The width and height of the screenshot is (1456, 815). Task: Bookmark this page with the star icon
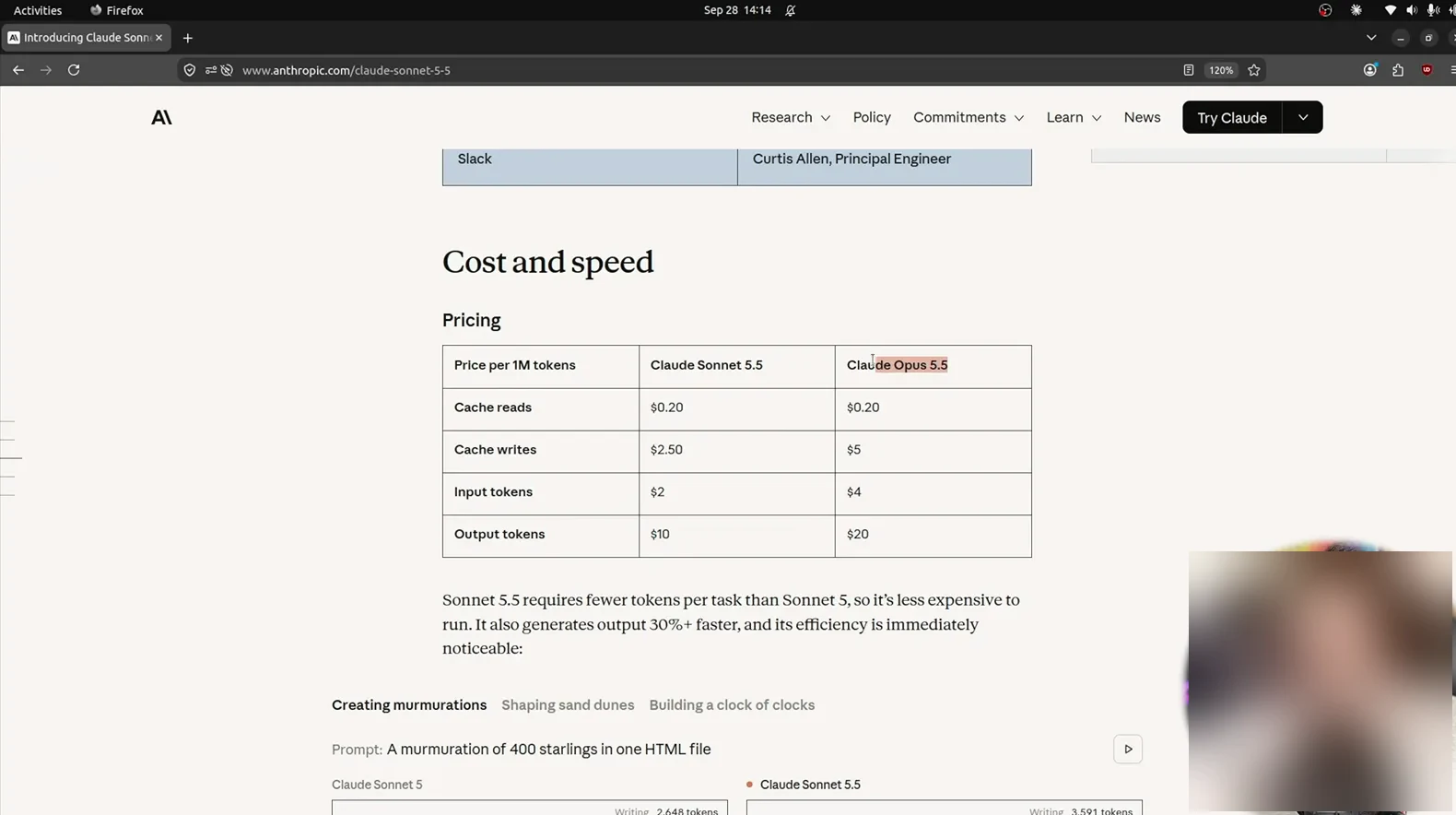click(1254, 70)
